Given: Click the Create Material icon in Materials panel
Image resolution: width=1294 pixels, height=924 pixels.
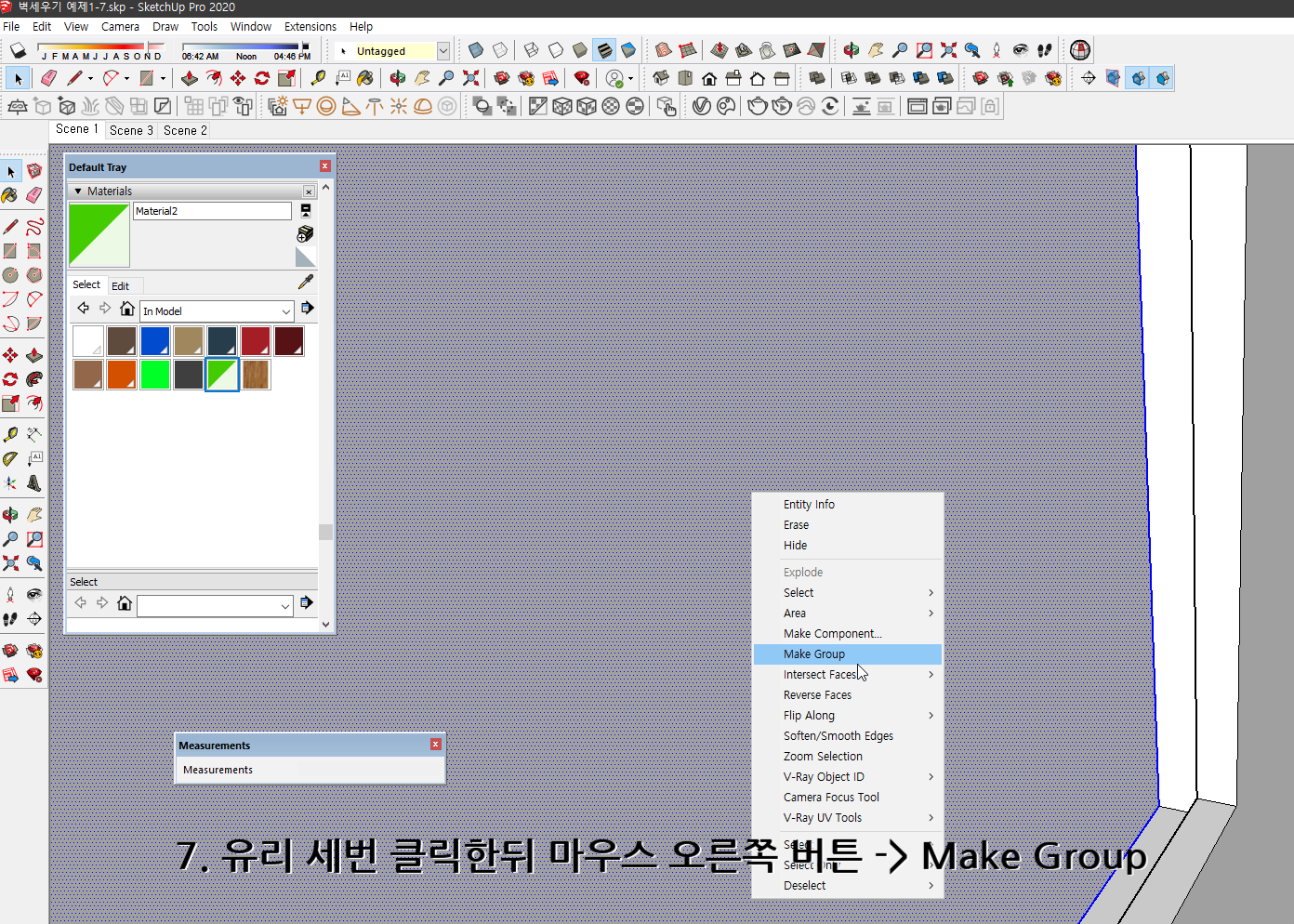Looking at the screenshot, I should coord(305,233).
